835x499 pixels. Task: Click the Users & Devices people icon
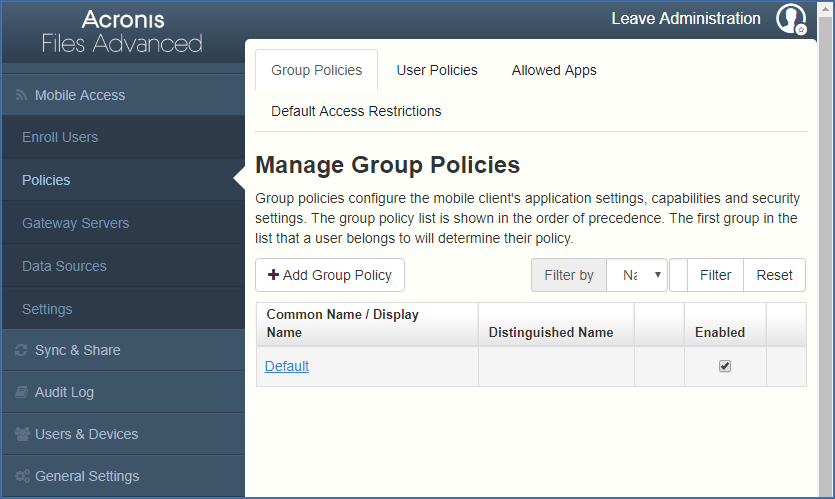pyautogui.click(x=22, y=434)
